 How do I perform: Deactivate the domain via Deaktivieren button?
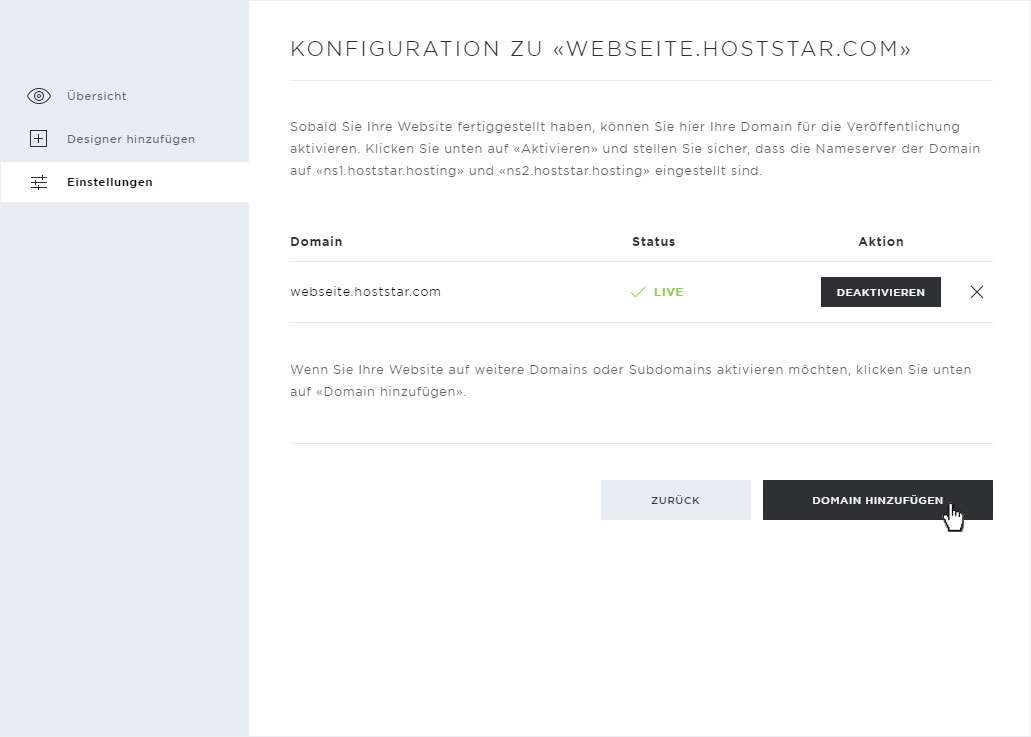[880, 292]
